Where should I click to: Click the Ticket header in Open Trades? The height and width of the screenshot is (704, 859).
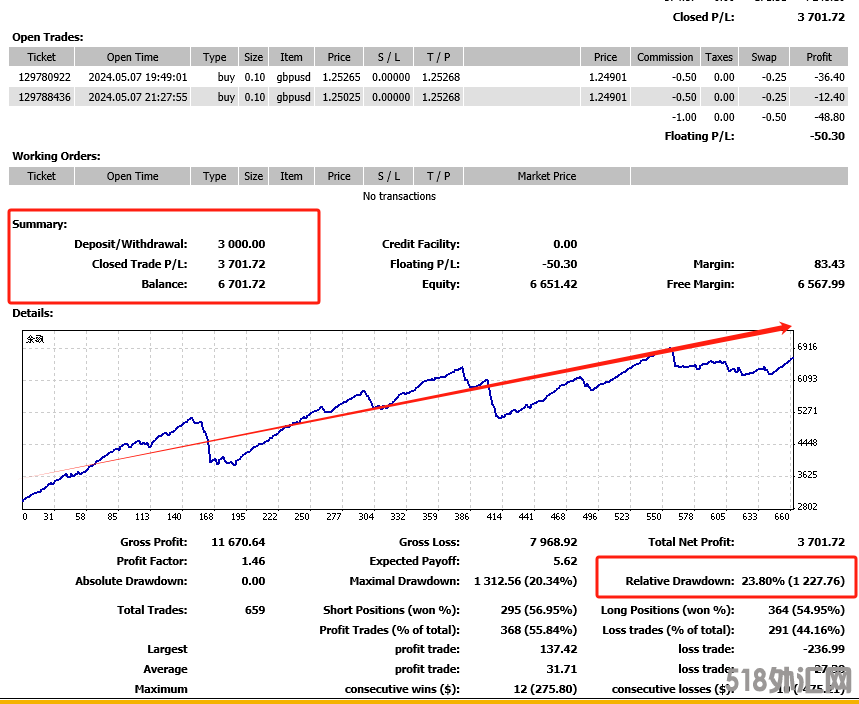coord(42,57)
